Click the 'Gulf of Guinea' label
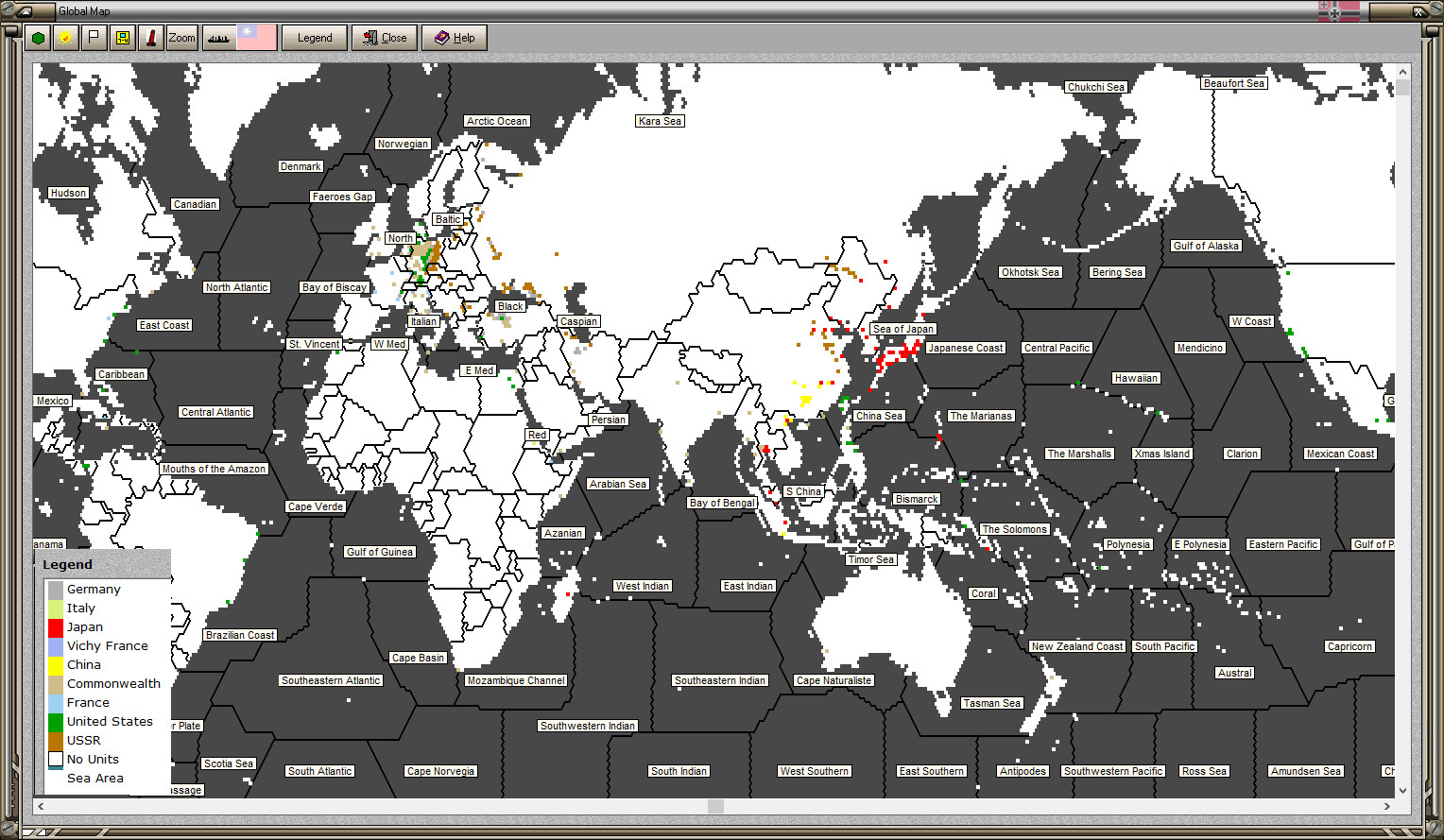This screenshot has width=1444, height=840. (380, 552)
